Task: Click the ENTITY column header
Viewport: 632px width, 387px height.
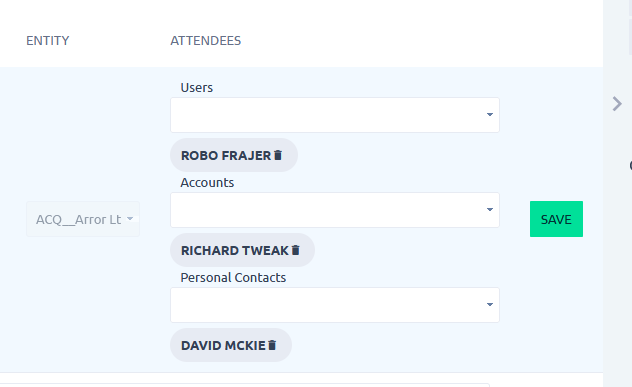Action: [48, 41]
